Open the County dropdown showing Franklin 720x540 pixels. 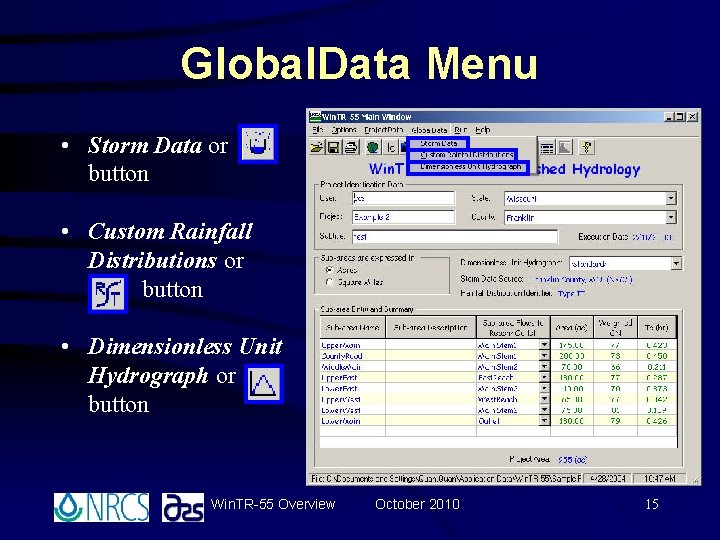[671, 217]
